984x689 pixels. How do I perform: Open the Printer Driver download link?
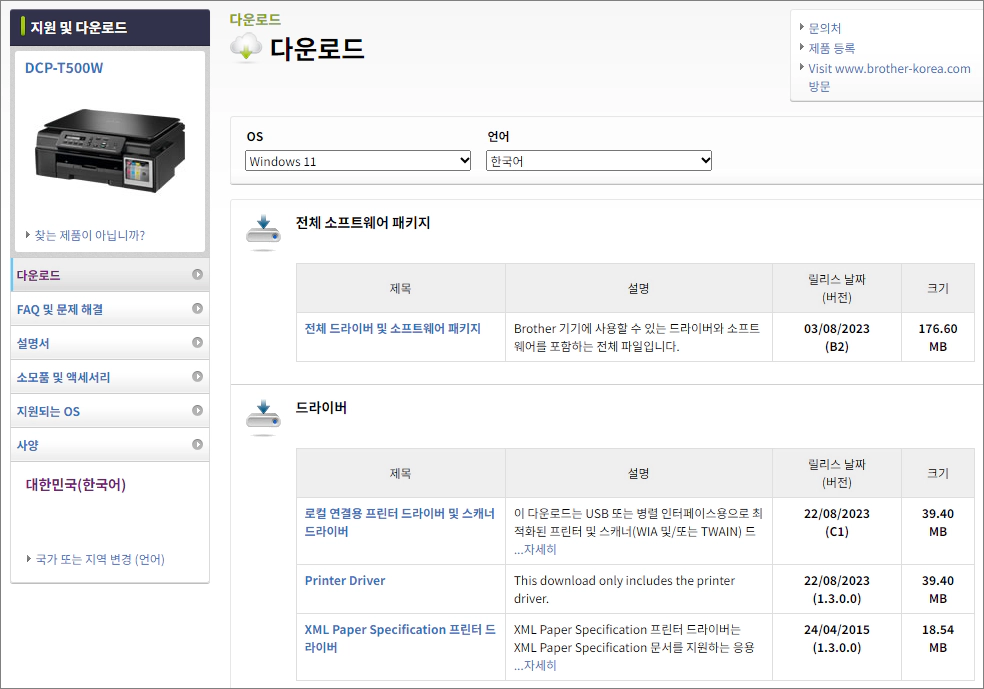click(345, 580)
